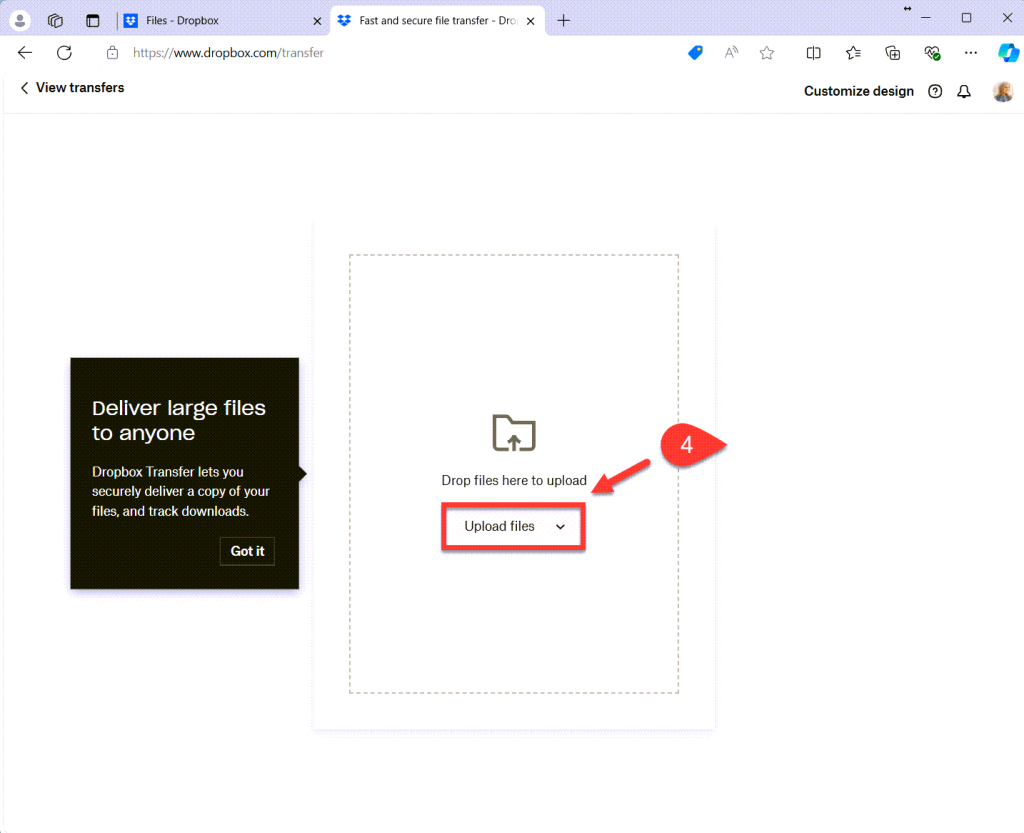The image size is (1024, 833).
Task: Open the Copilot sidebar icon
Action: 1008,53
